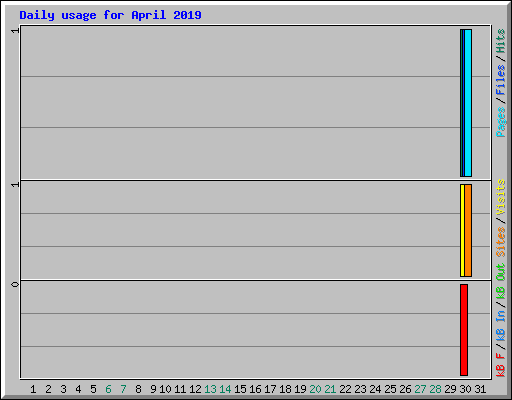Click green weekend day 27 label

pos(420,389)
